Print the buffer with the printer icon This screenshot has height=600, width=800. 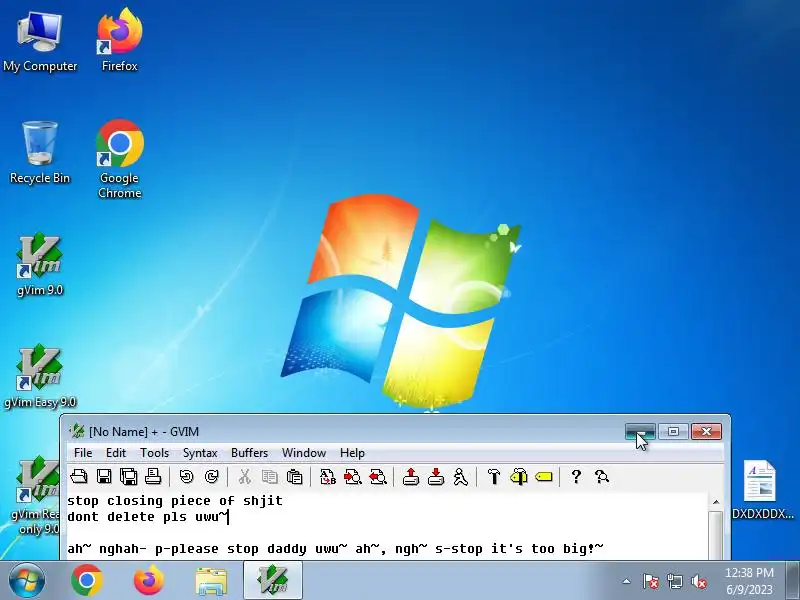pos(153,477)
